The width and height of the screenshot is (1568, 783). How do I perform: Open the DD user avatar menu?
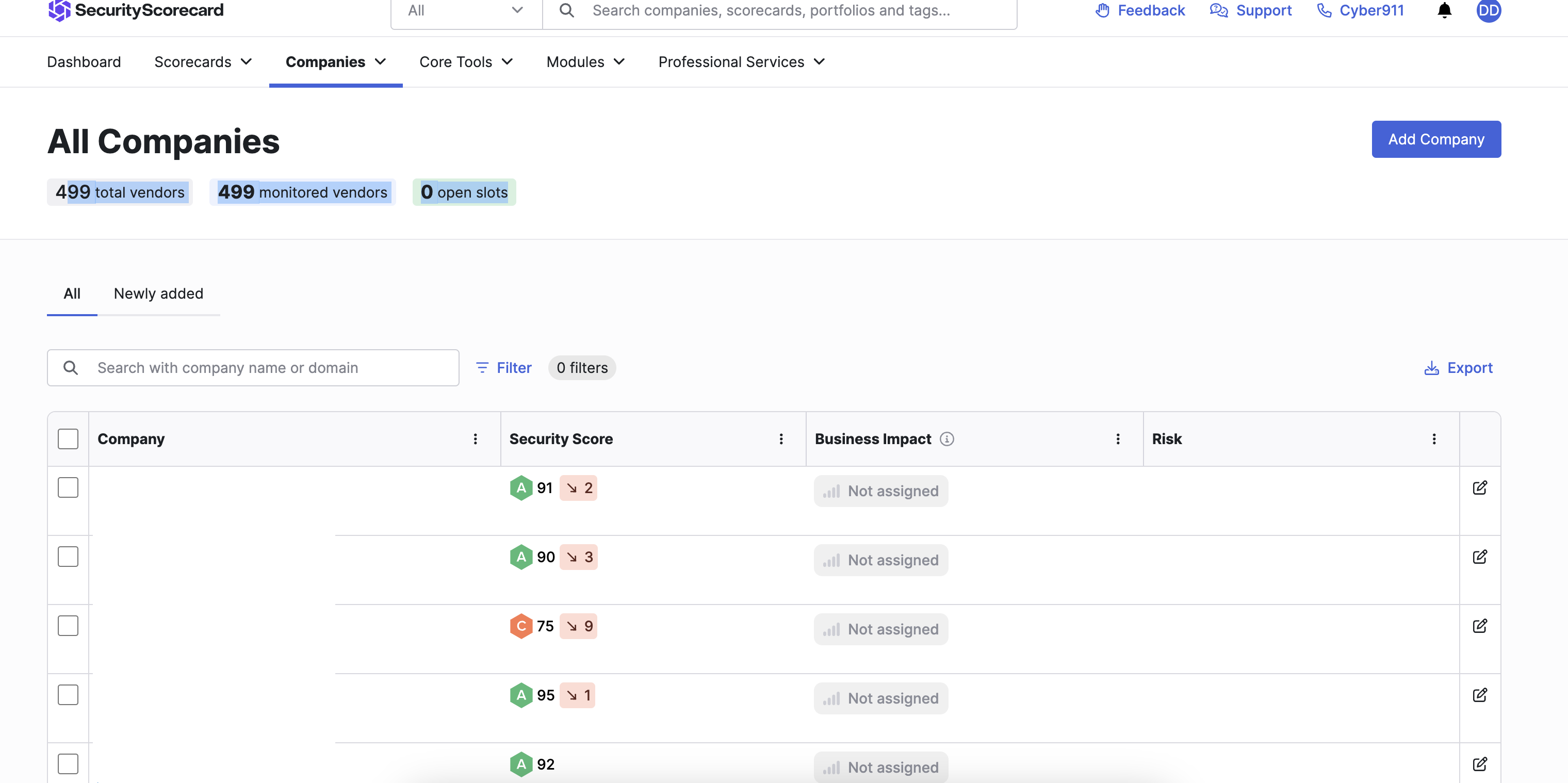coord(1488,10)
